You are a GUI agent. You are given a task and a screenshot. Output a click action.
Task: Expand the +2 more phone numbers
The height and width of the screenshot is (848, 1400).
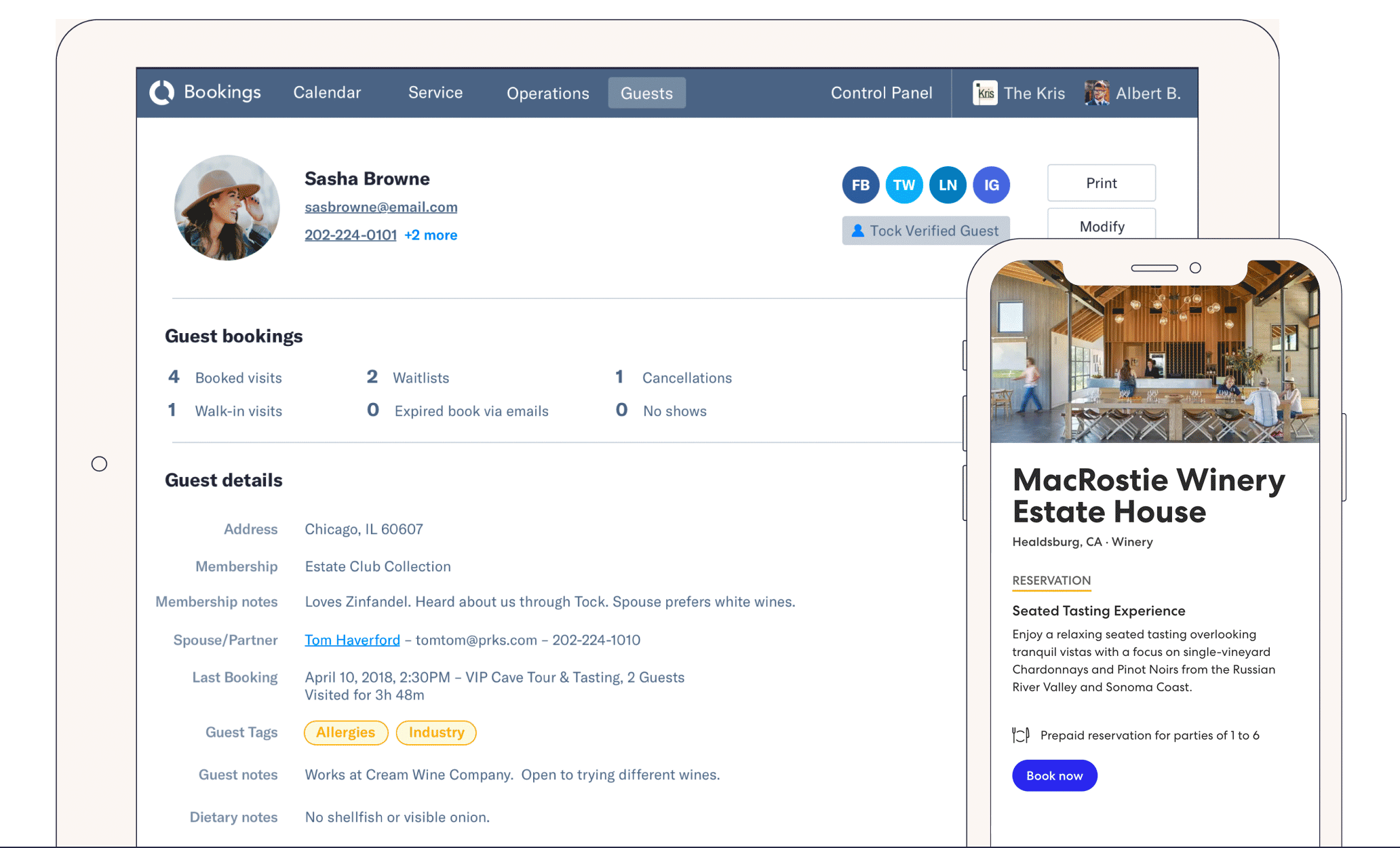click(x=431, y=235)
